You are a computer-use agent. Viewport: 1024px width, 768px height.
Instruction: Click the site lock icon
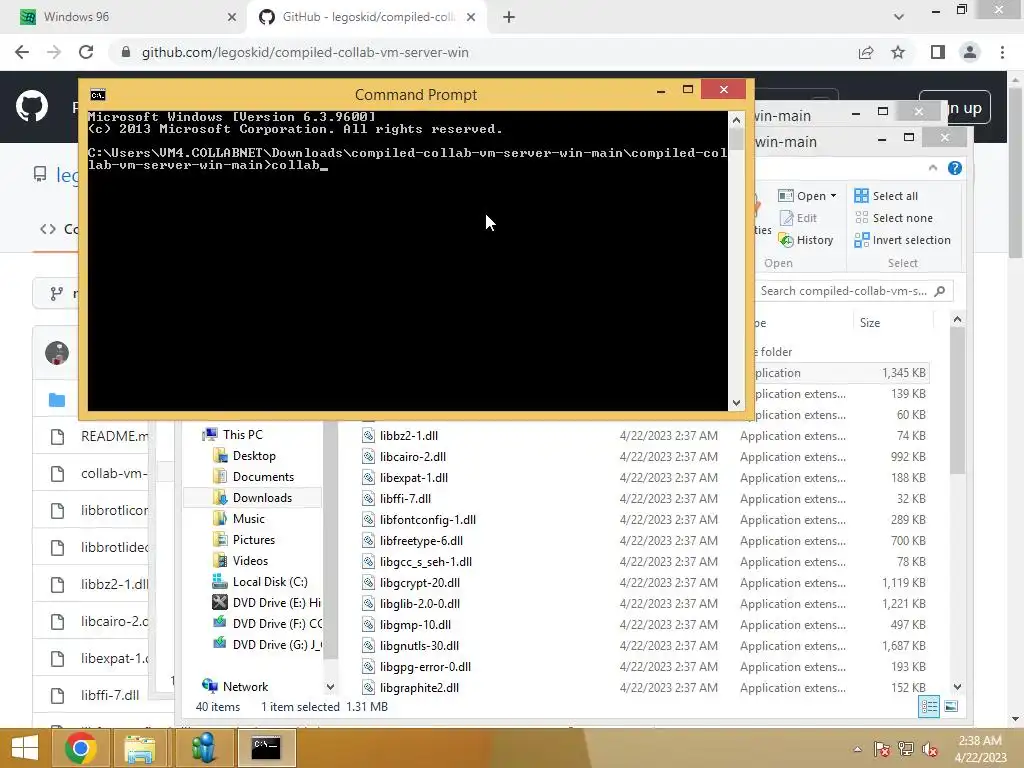pyautogui.click(x=126, y=52)
